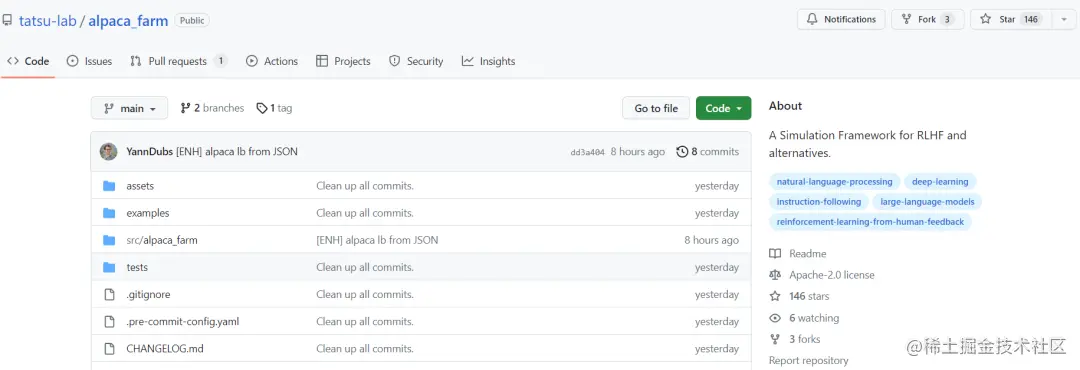Click the tag icon beside 1 tag
Image resolution: width=1080 pixels, height=370 pixels.
click(x=262, y=108)
